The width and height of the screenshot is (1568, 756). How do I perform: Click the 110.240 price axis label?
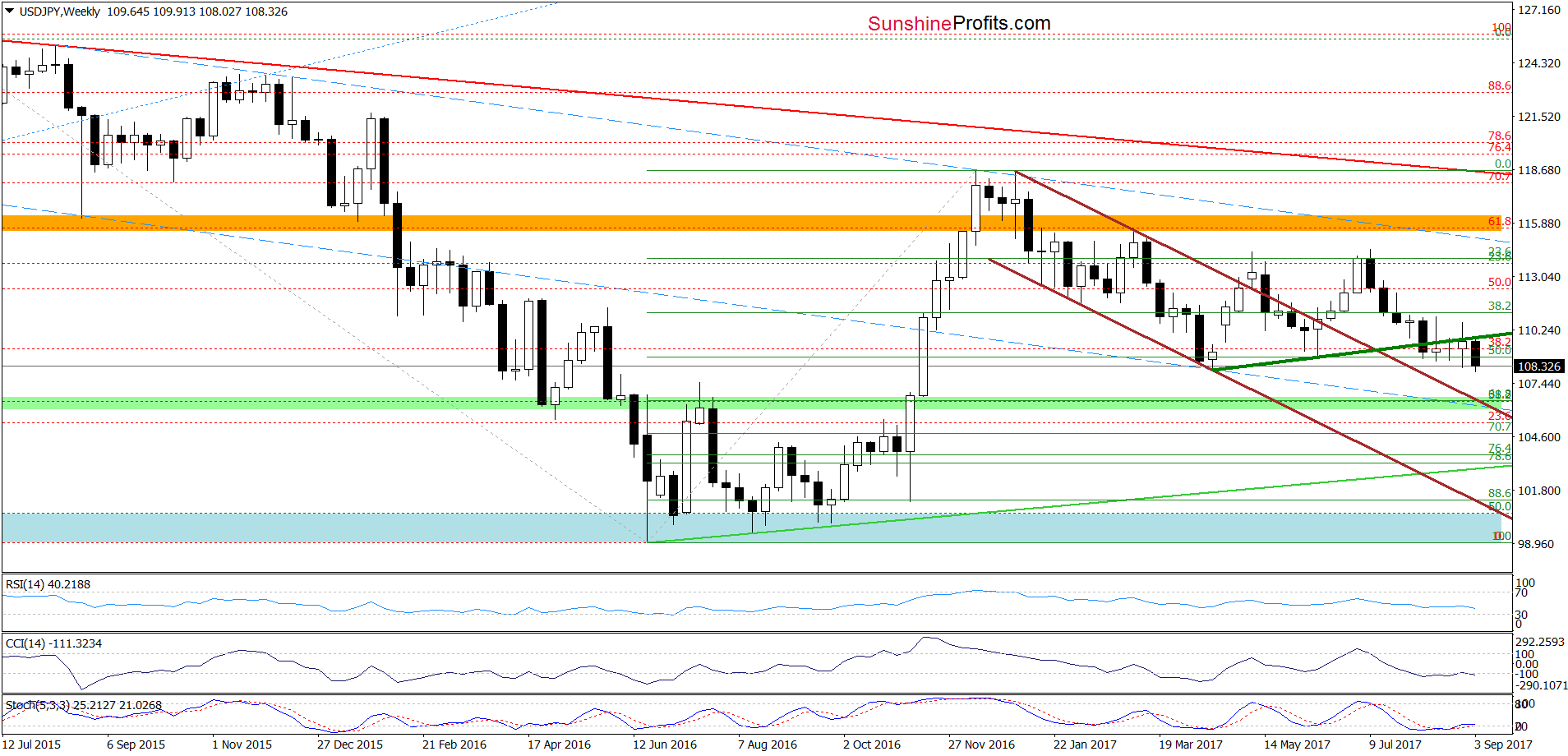1539,330
